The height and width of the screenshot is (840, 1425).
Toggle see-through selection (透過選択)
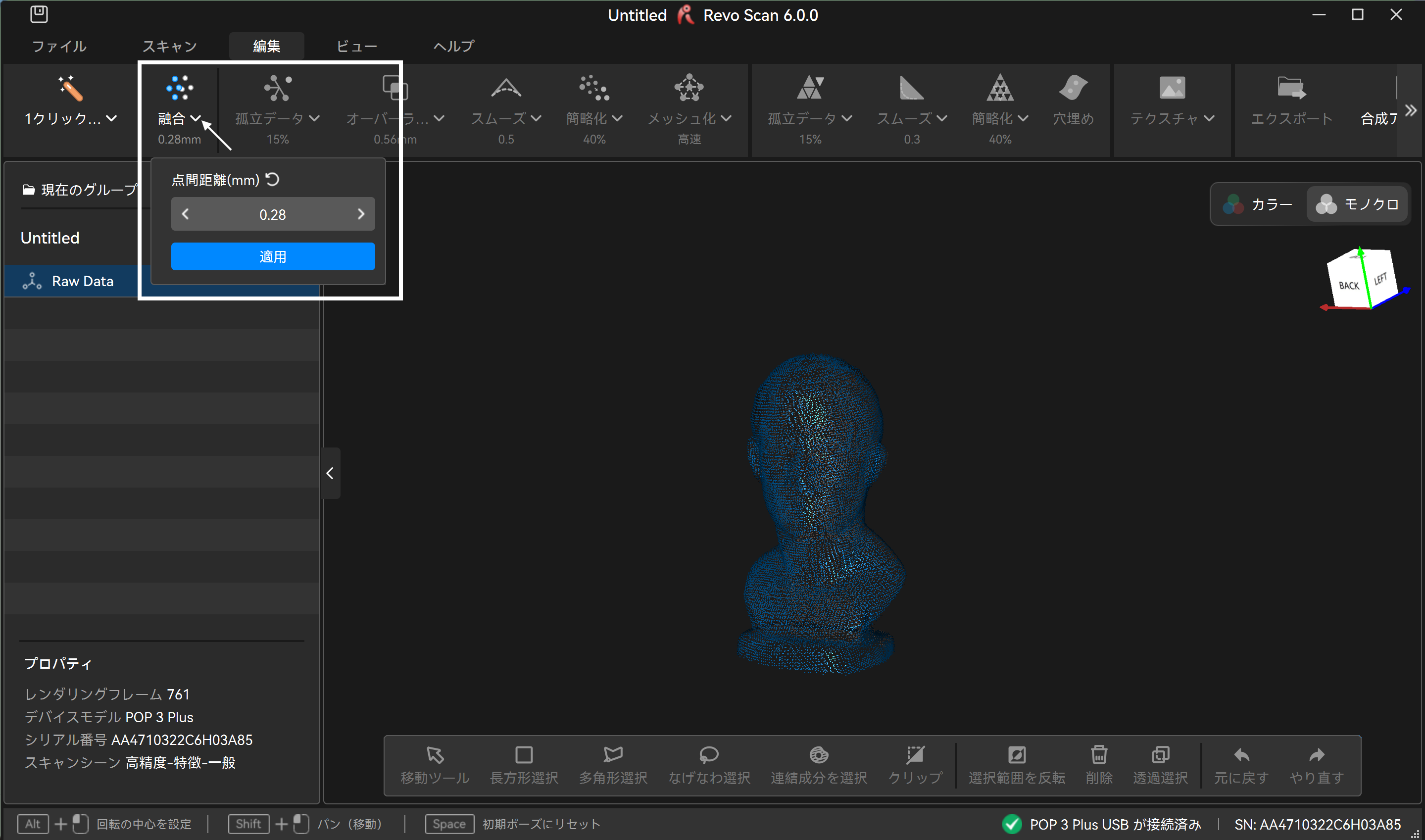point(1160,755)
